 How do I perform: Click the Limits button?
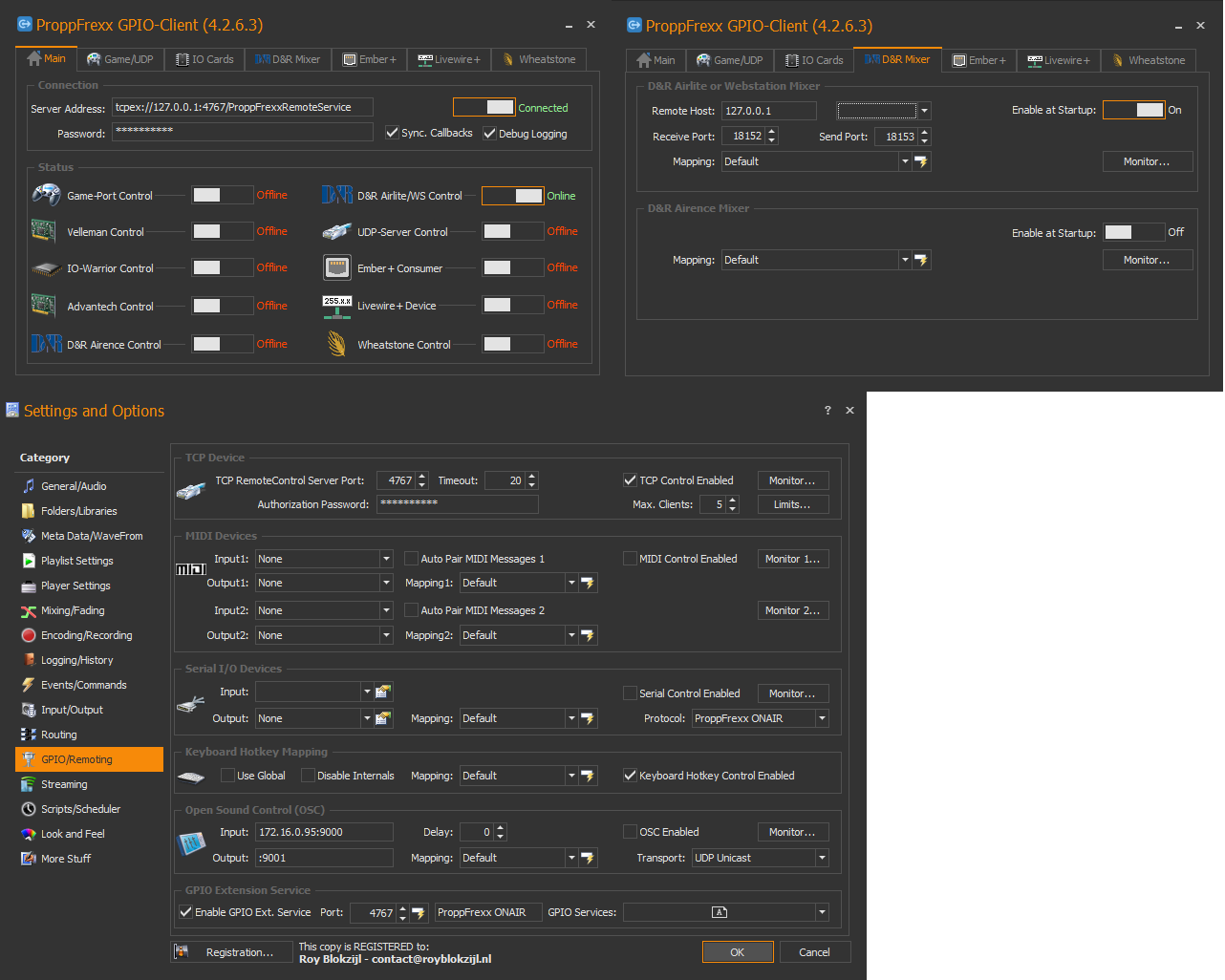click(793, 504)
